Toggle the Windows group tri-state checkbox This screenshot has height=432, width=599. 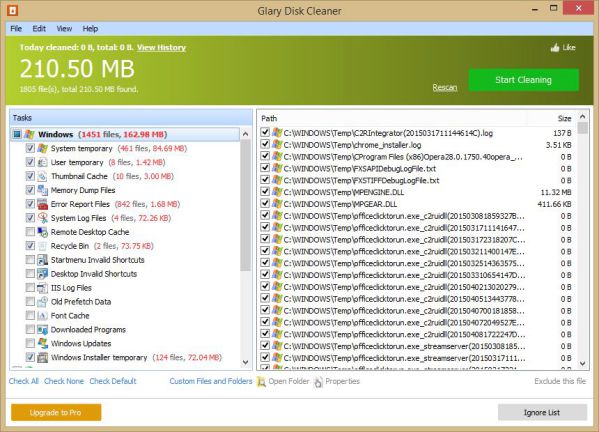[x=17, y=134]
